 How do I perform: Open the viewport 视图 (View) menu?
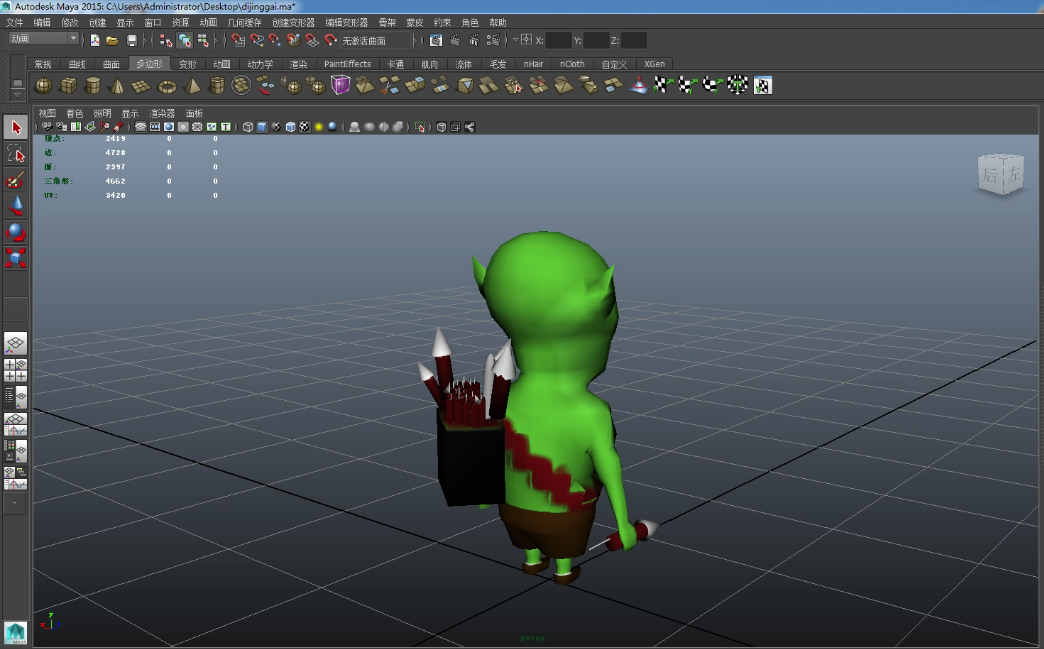click(47, 113)
